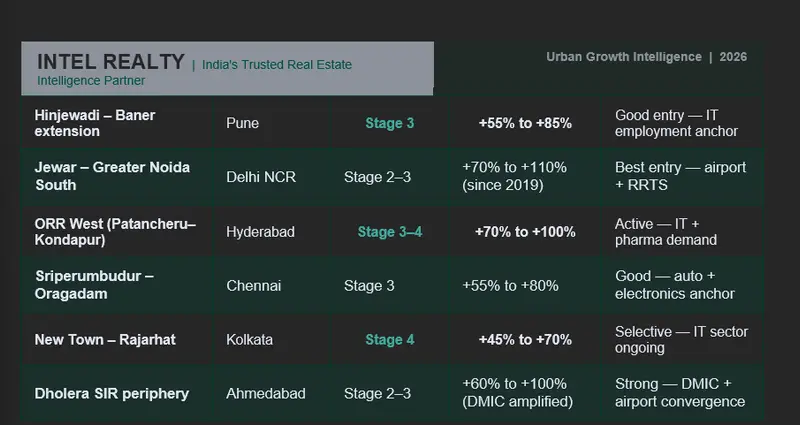Select the green Stage 3 label for Pune
Image resolution: width=800 pixels, height=425 pixels.
390,123
